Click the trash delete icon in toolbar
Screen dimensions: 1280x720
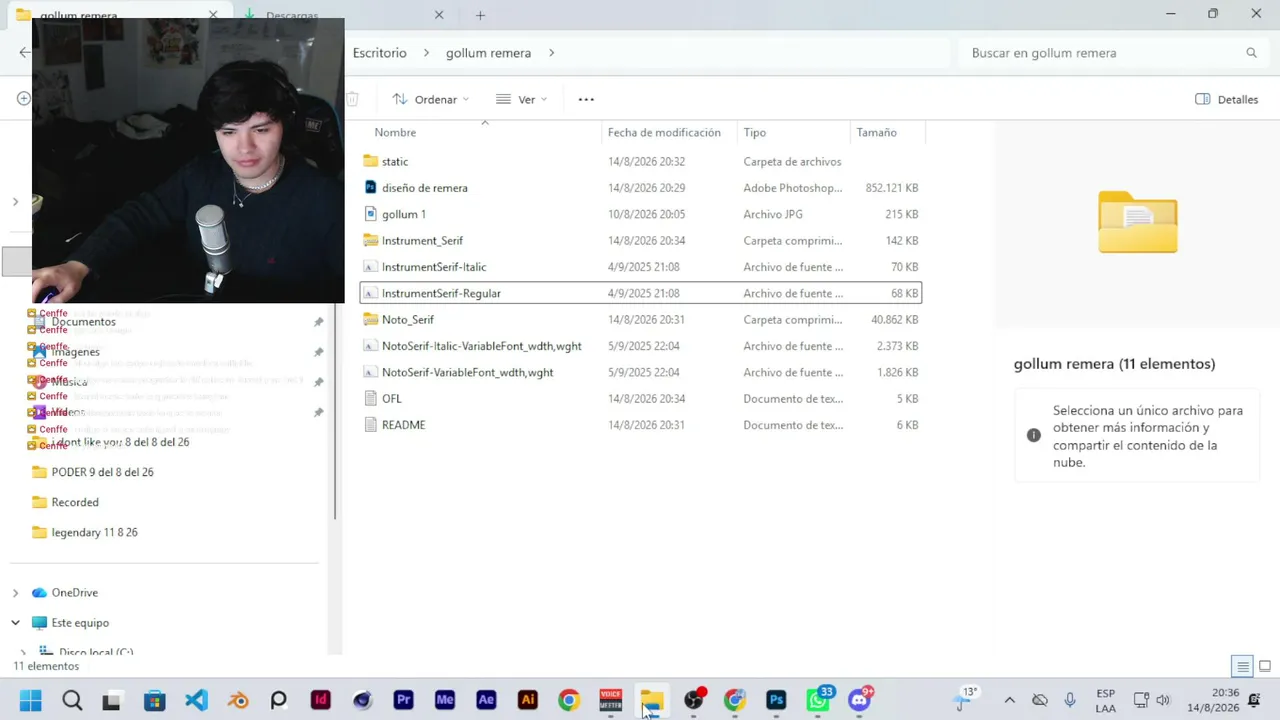pos(352,99)
